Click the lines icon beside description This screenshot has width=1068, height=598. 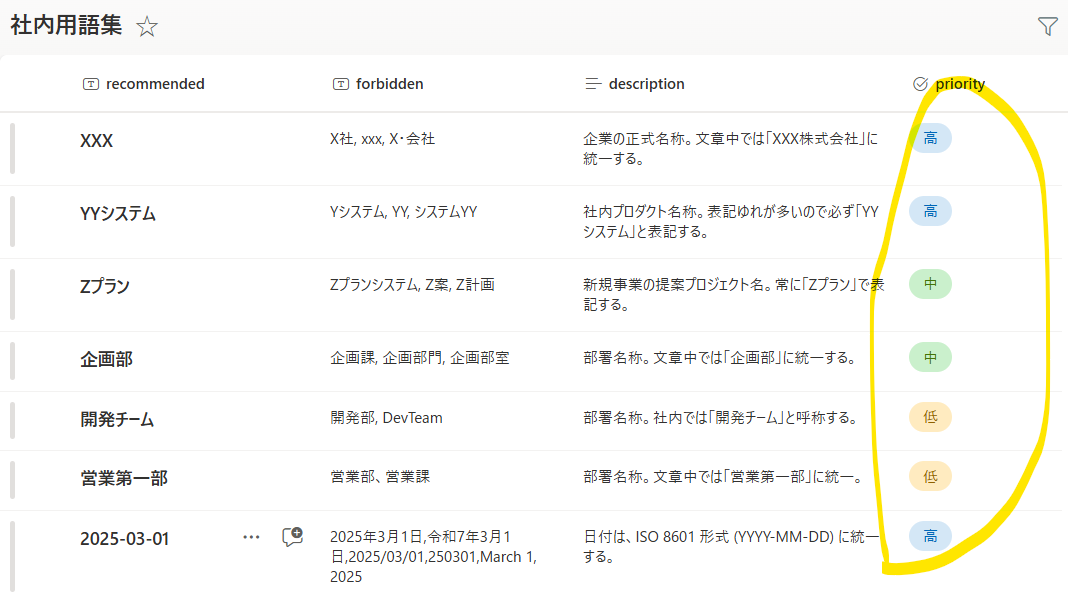(593, 84)
